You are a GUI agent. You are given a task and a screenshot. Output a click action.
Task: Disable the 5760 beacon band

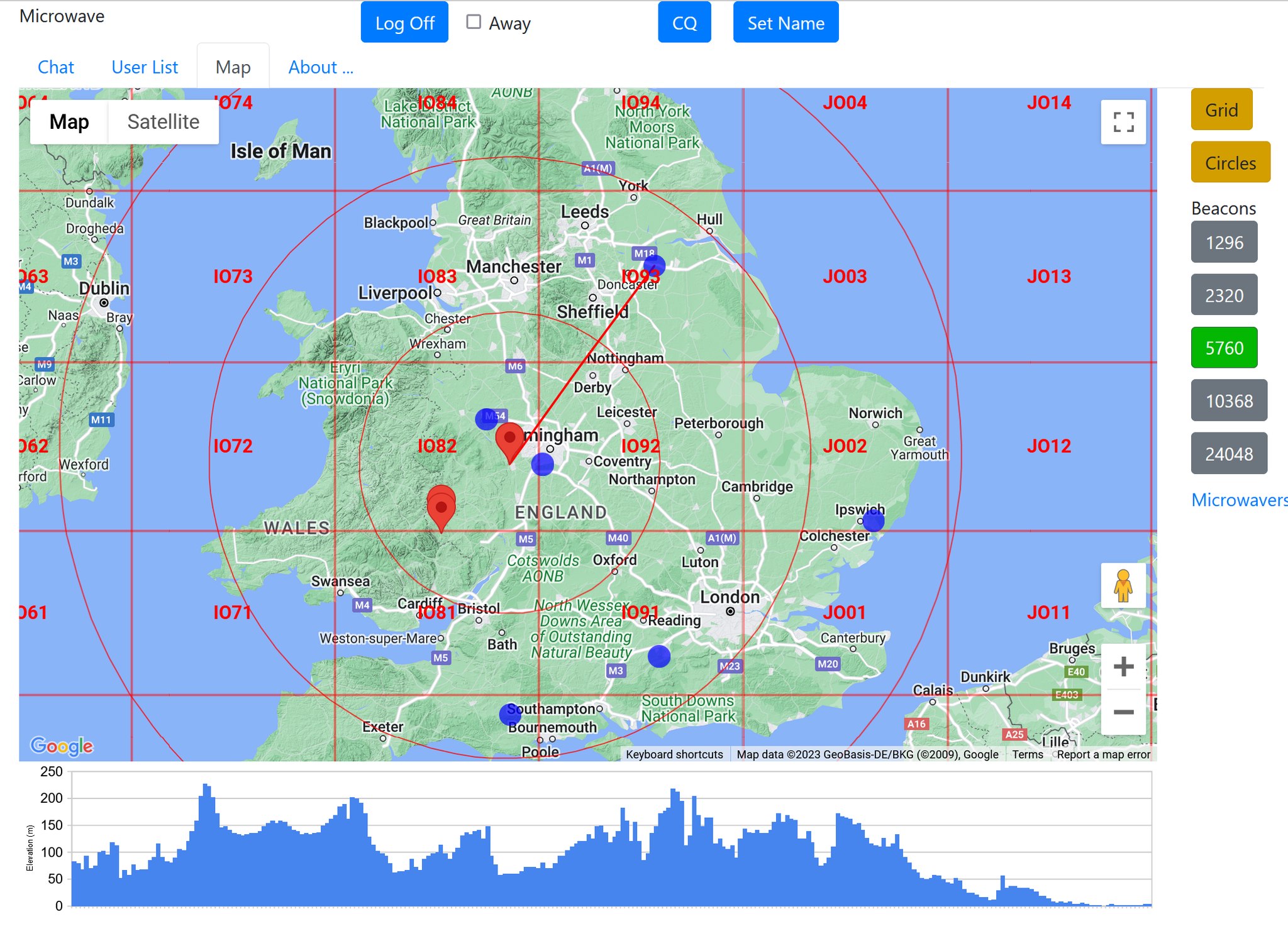point(1224,348)
